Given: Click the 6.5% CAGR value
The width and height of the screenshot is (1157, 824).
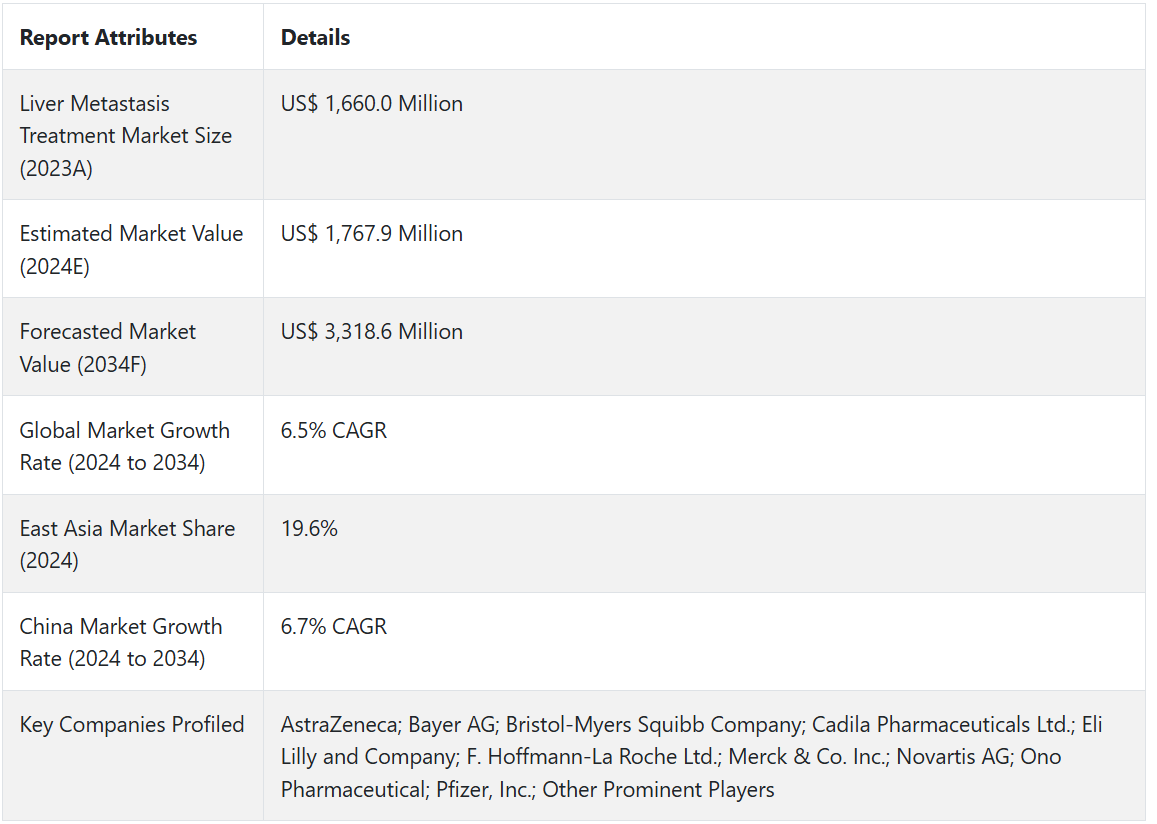Looking at the screenshot, I should [x=333, y=431].
